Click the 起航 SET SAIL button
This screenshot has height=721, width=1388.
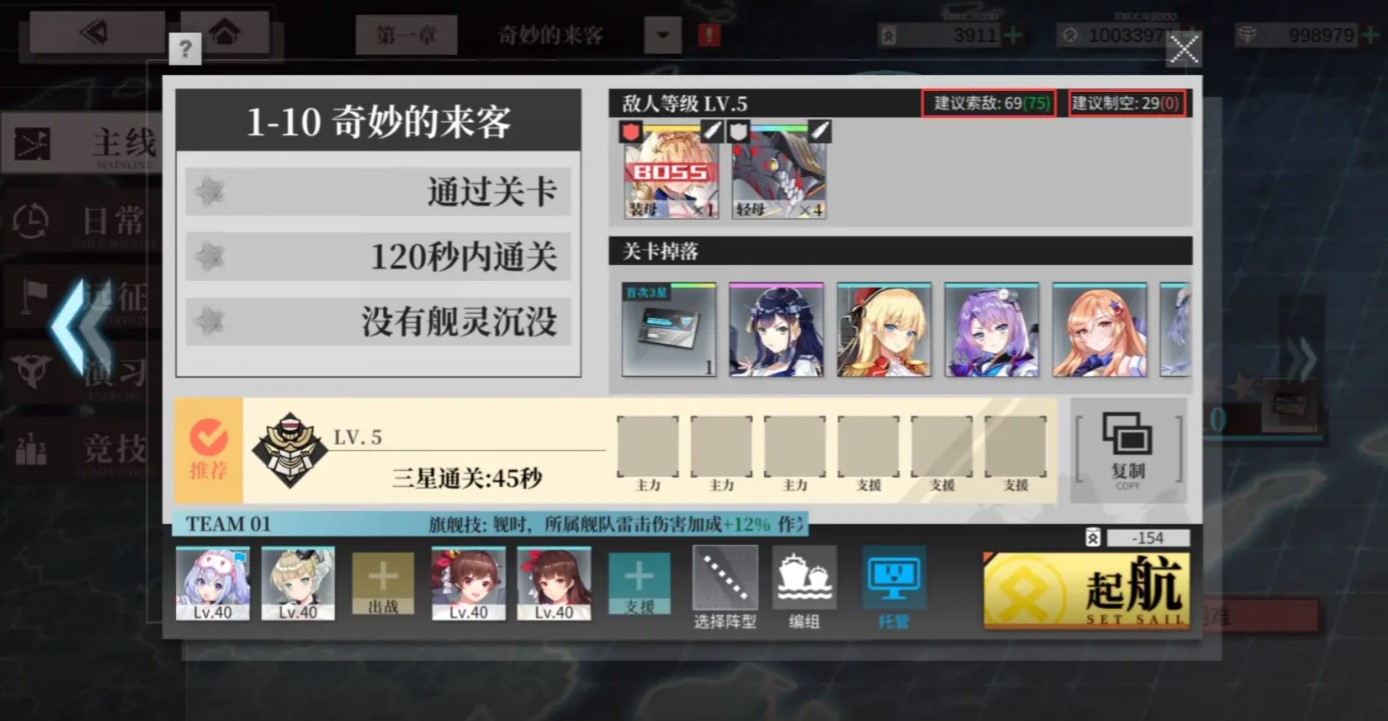(1087, 590)
